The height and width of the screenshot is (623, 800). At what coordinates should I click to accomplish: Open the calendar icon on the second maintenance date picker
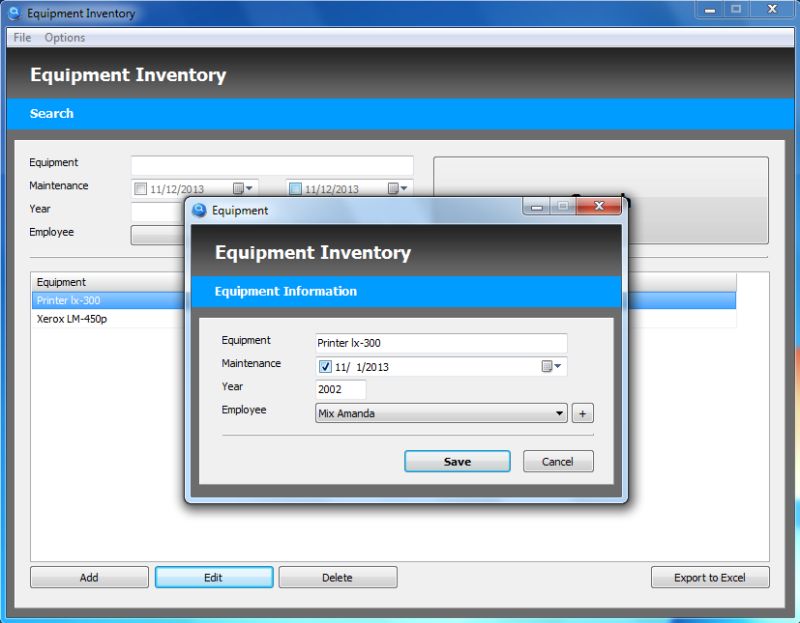[x=392, y=186]
